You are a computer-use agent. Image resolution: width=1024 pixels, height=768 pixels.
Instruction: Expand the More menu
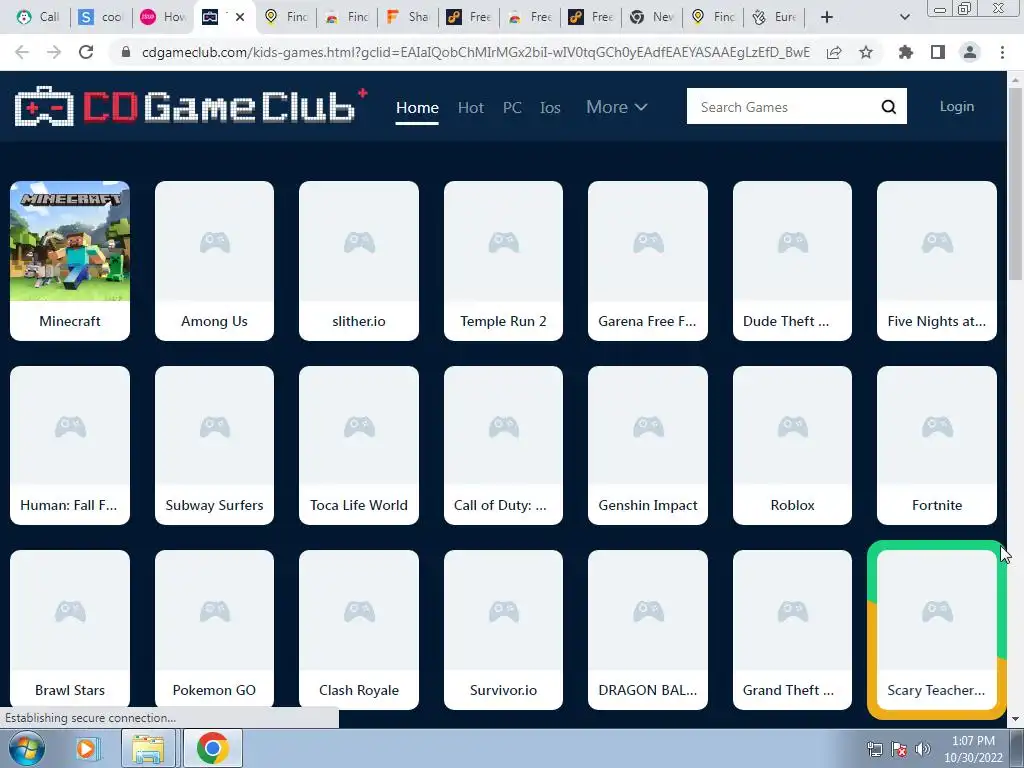[616, 106]
